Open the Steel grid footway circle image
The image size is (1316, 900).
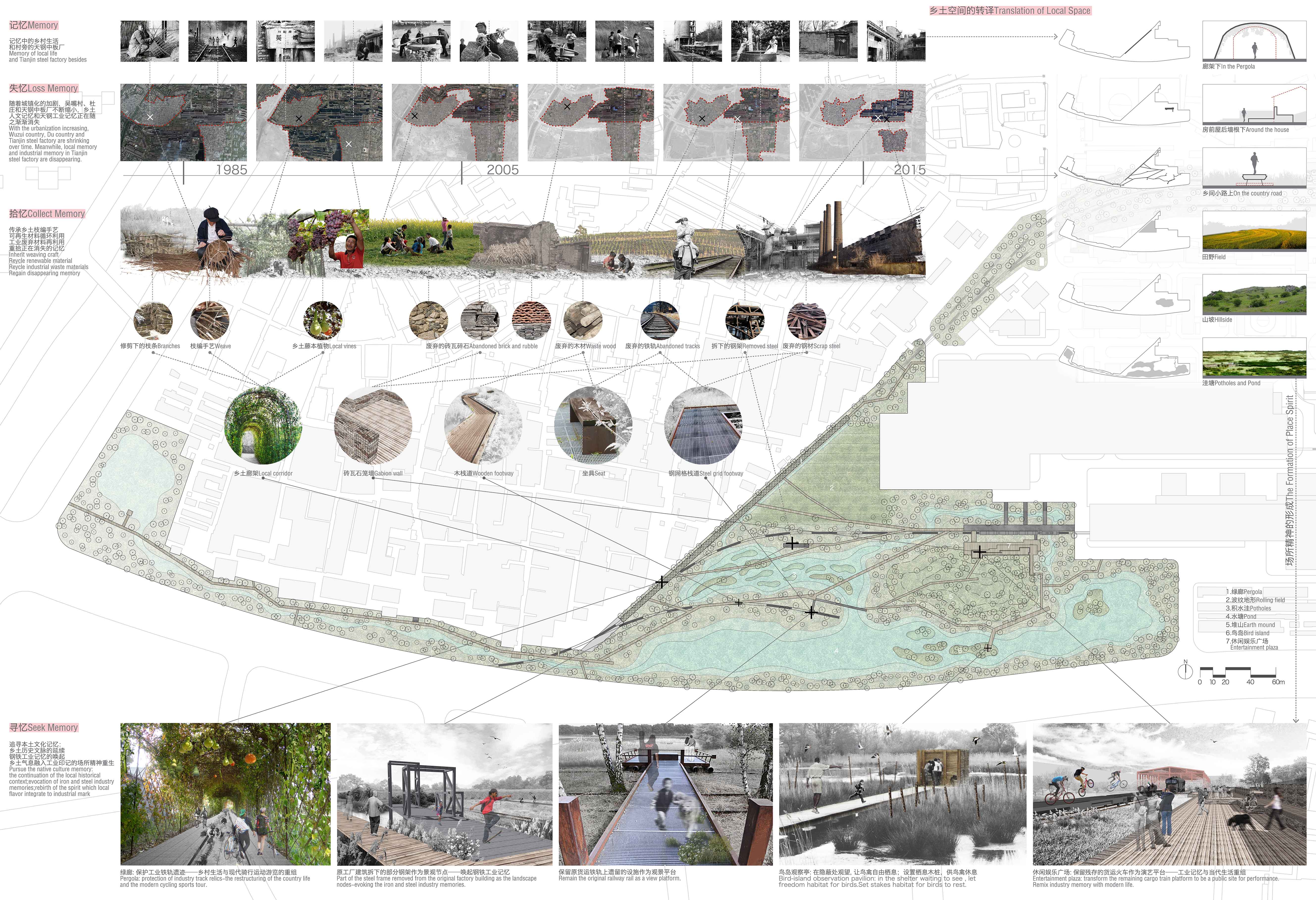click(703, 426)
